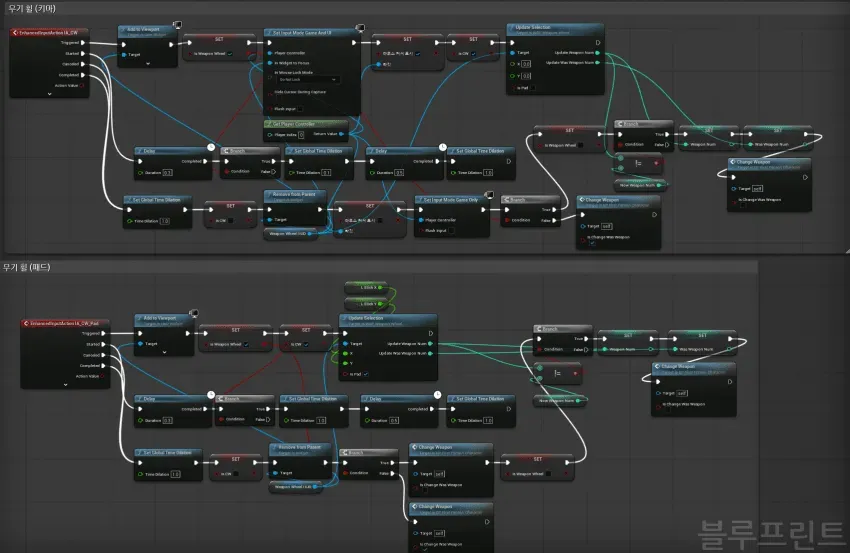
Task: Select the not-equal (!=) node in 패드 group
Action: click(557, 373)
